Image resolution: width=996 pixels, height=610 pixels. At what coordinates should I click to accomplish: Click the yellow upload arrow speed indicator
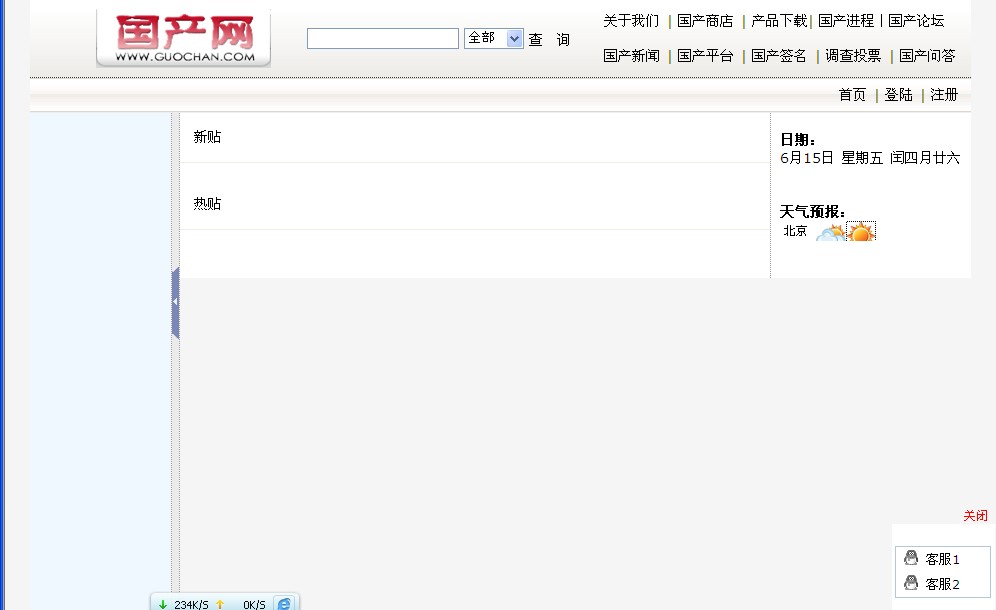pyautogui.click(x=220, y=604)
